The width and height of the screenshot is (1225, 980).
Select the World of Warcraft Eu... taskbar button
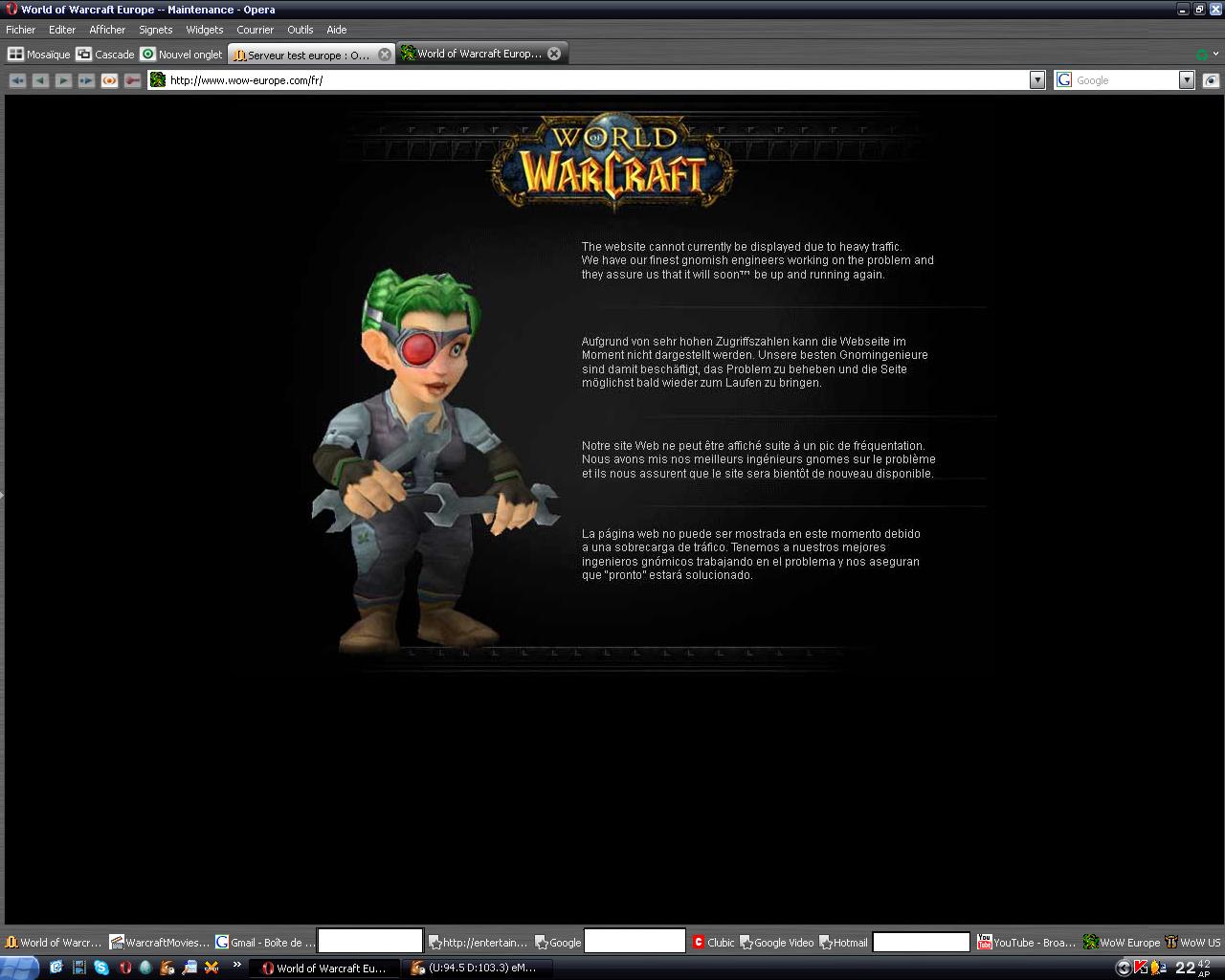(323, 969)
